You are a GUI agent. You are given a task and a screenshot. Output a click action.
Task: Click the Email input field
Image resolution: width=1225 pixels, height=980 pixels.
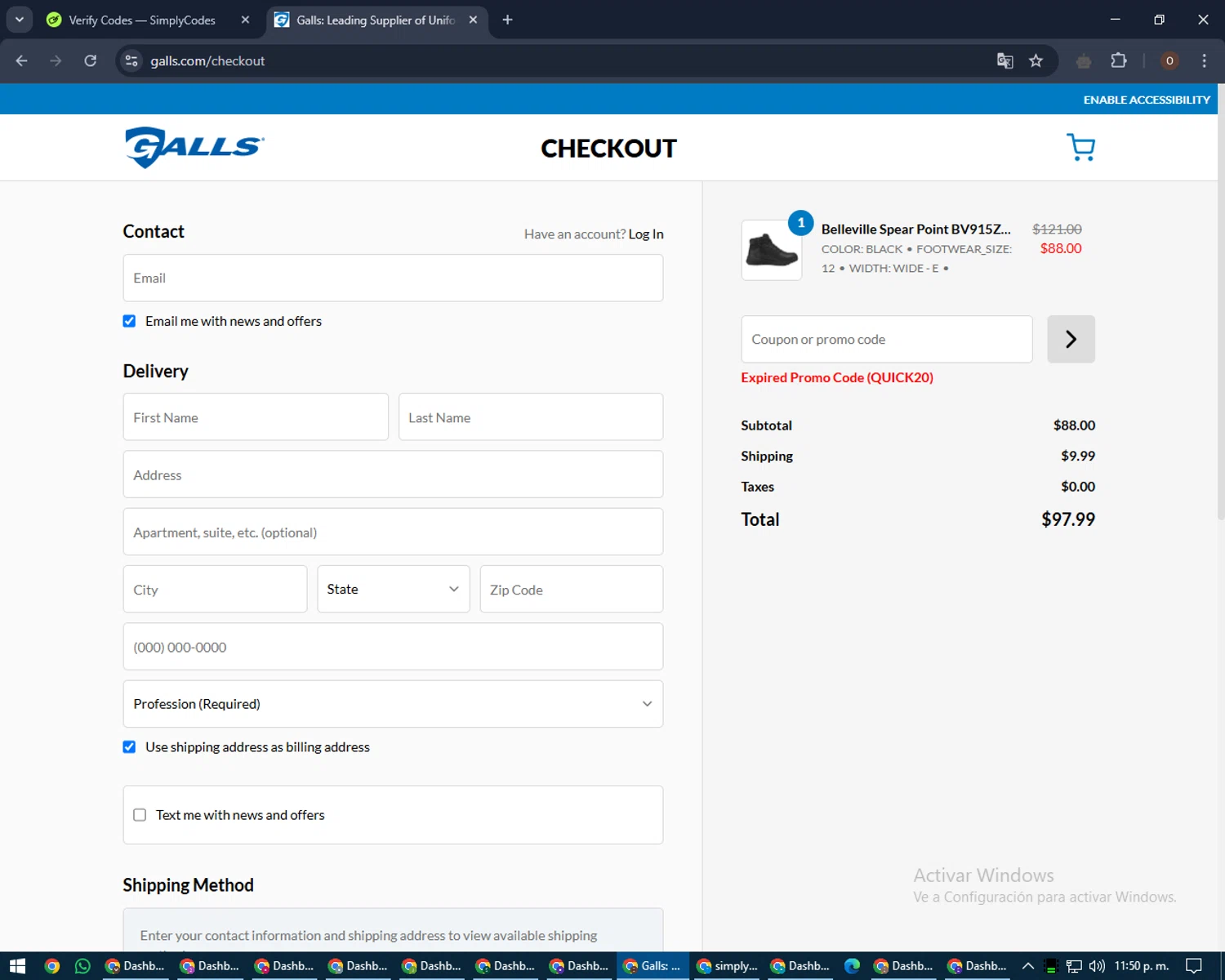(x=393, y=278)
